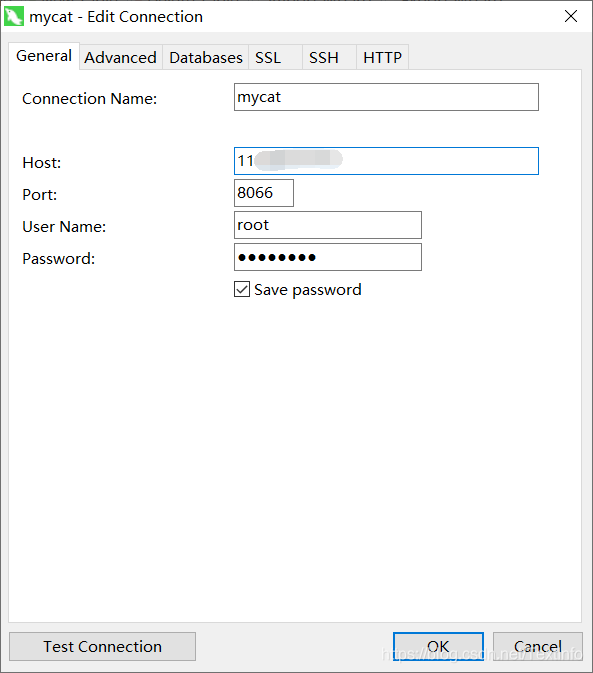
Task: Click the Connection Name field containing mycat
Action: (386, 97)
